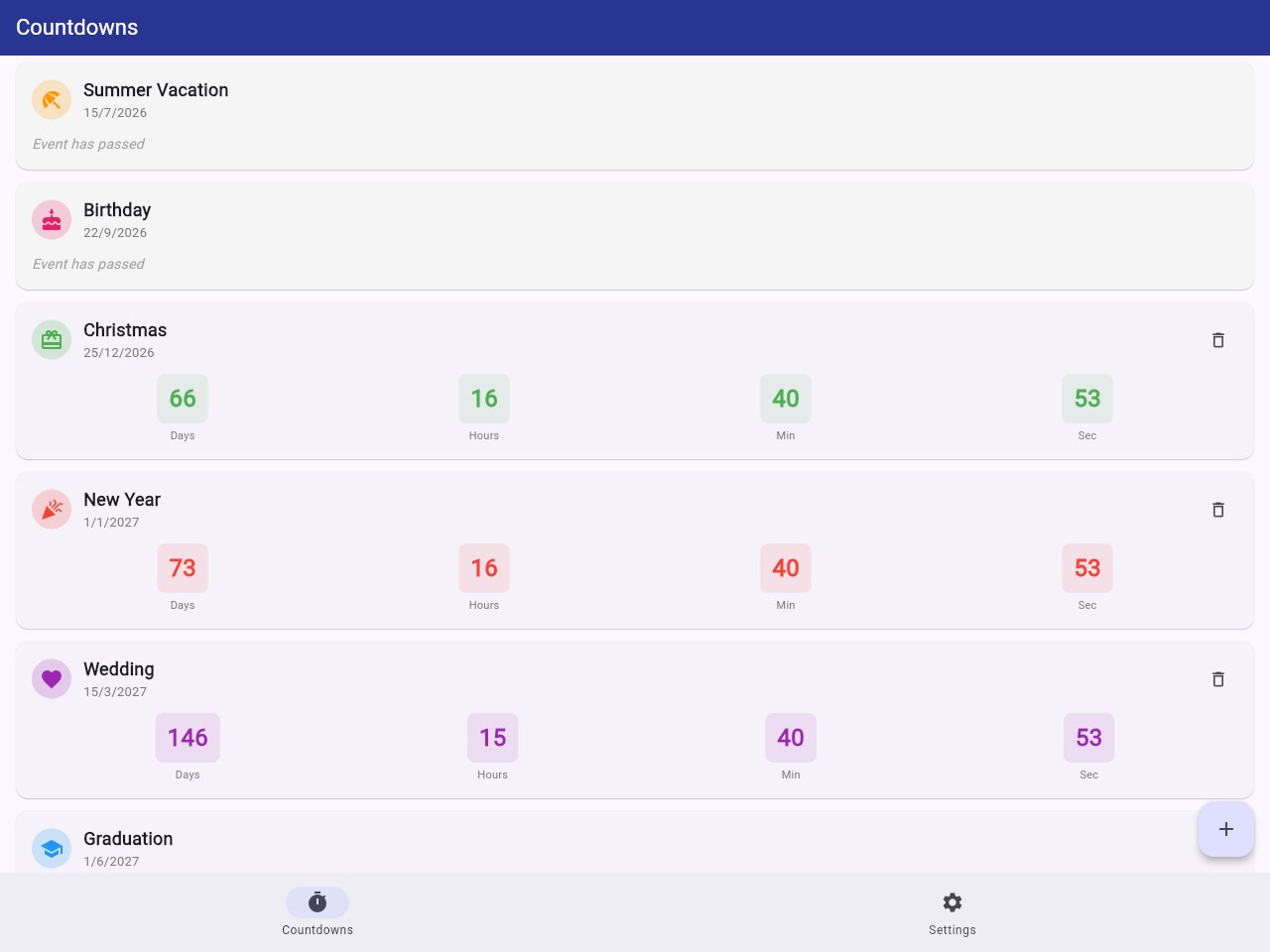
Task: Click "Event has passed" under Summer Vacation
Action: [88, 144]
